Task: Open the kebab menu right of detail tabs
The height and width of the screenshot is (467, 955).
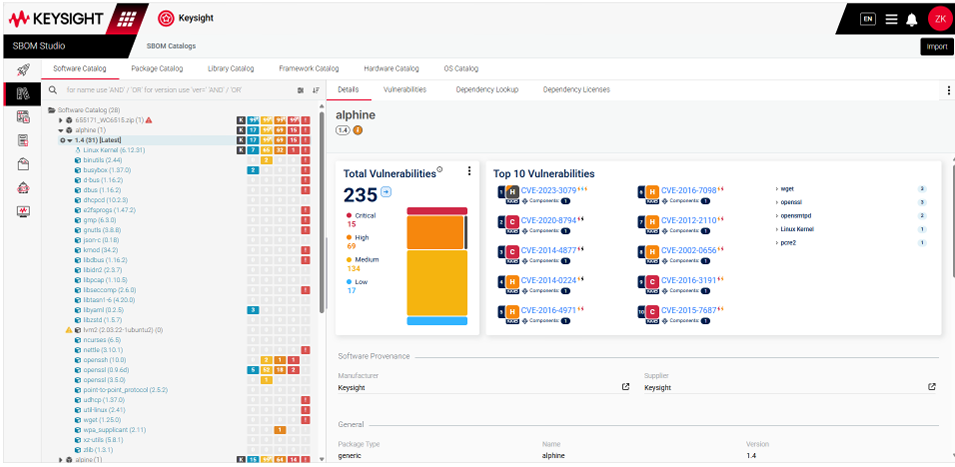Action: click(x=948, y=90)
